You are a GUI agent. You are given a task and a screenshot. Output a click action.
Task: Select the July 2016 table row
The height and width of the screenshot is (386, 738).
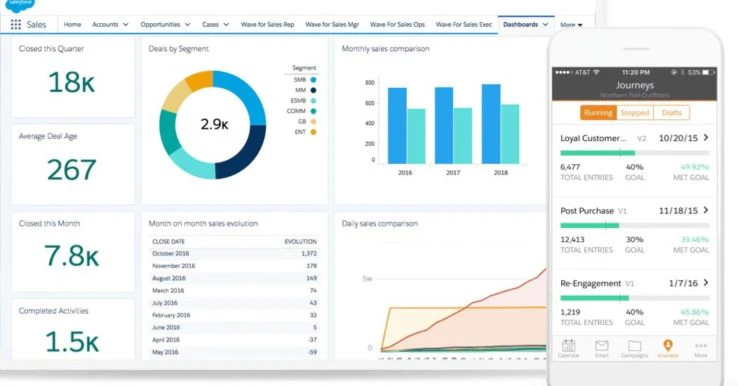[234, 303]
